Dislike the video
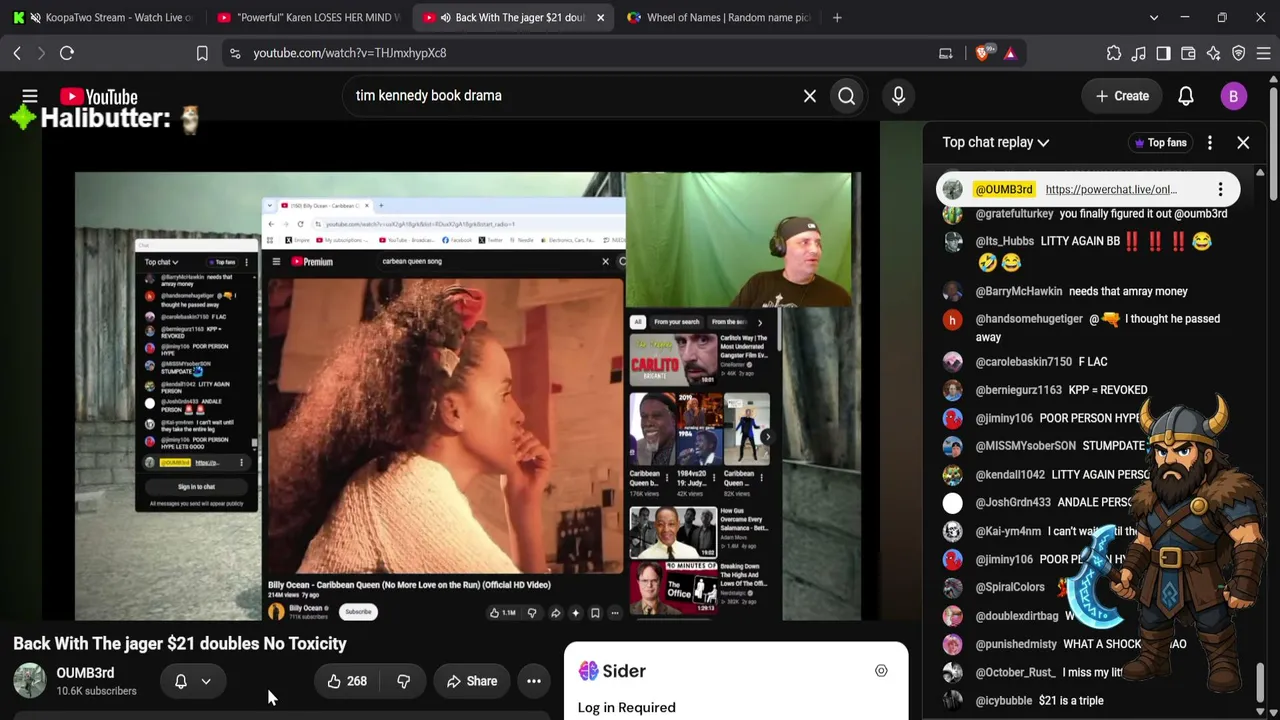Image resolution: width=1280 pixels, height=720 pixels. 404,681
